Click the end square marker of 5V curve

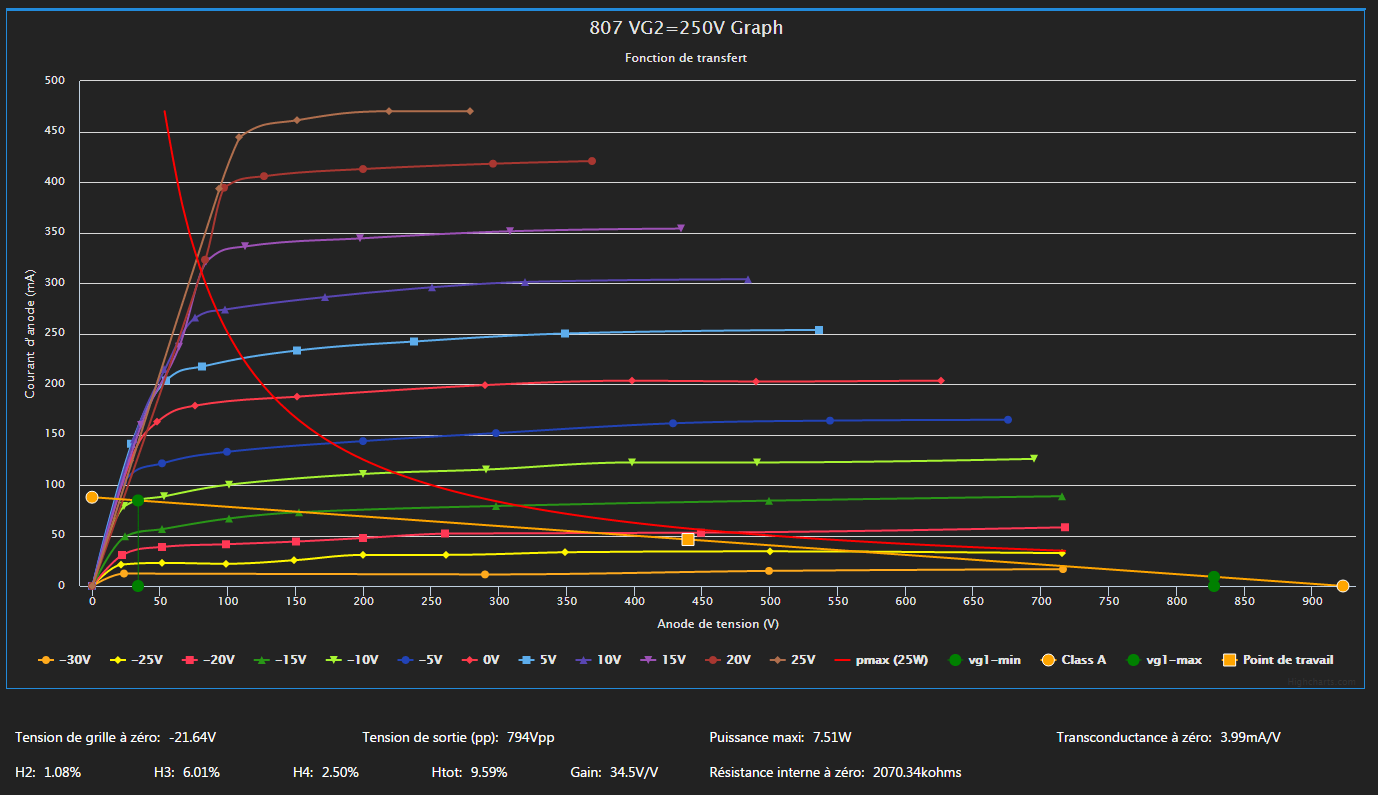pos(819,330)
